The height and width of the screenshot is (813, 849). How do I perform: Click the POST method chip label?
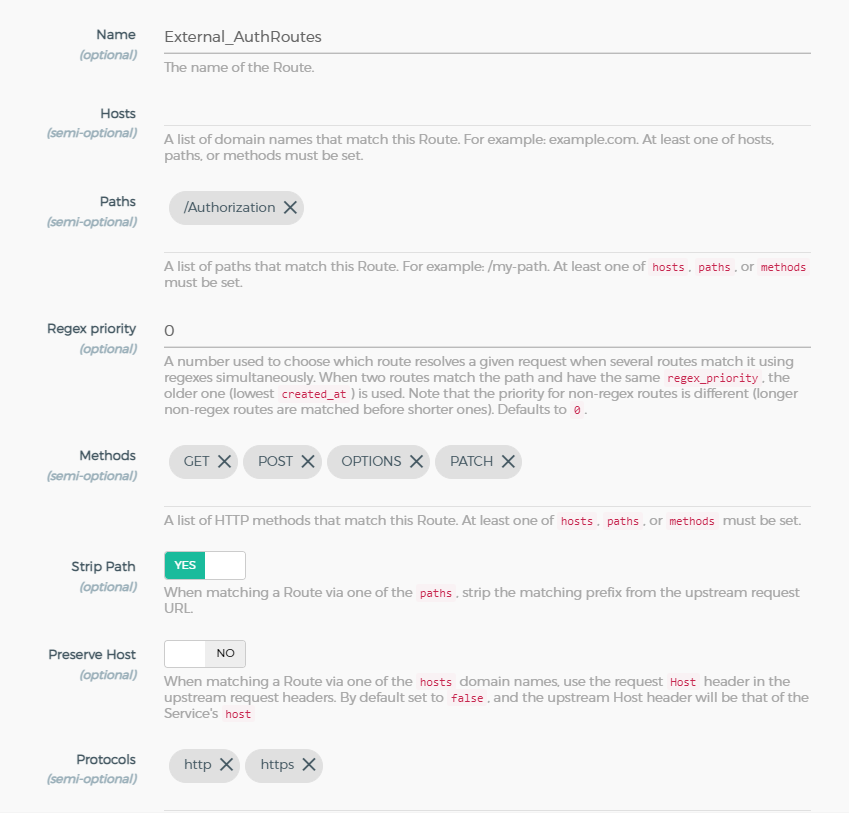pos(275,462)
